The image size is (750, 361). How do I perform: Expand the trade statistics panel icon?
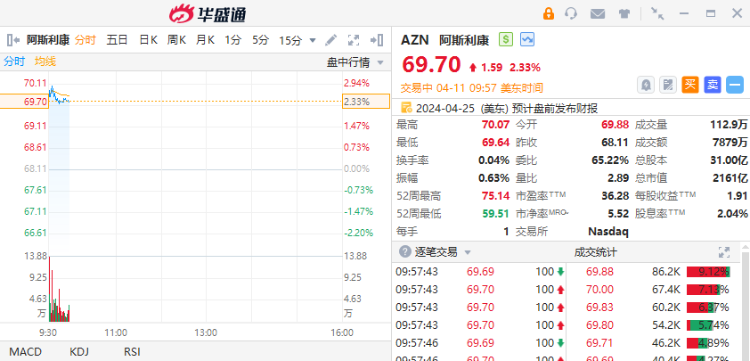(724, 252)
